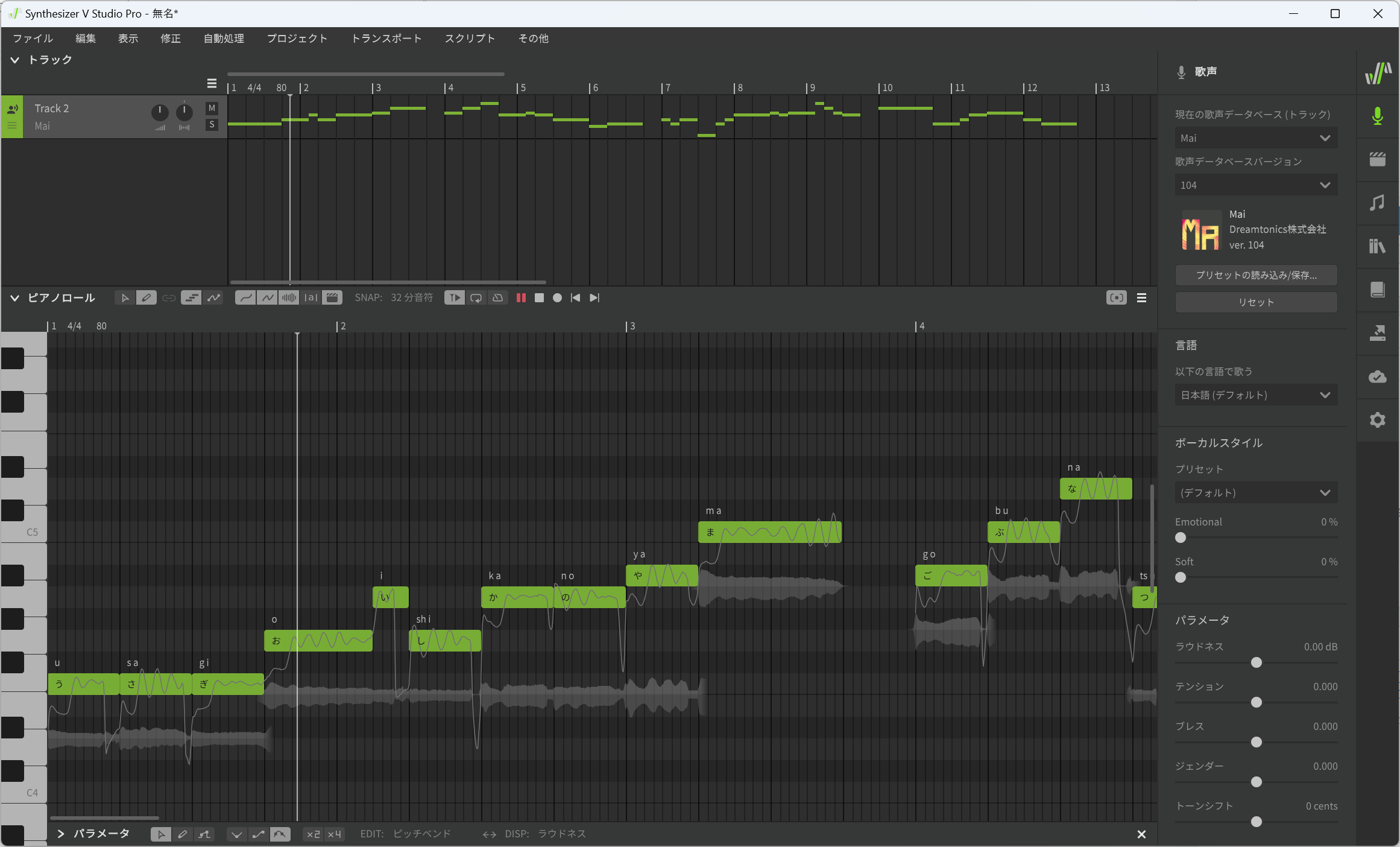The width and height of the screenshot is (1400, 847).
Task: Open the 表示 menu
Action: click(x=128, y=39)
